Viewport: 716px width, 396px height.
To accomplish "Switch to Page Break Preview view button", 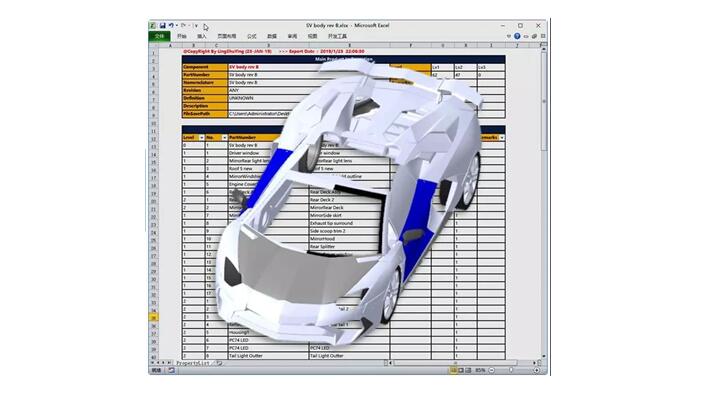I will point(468,370).
